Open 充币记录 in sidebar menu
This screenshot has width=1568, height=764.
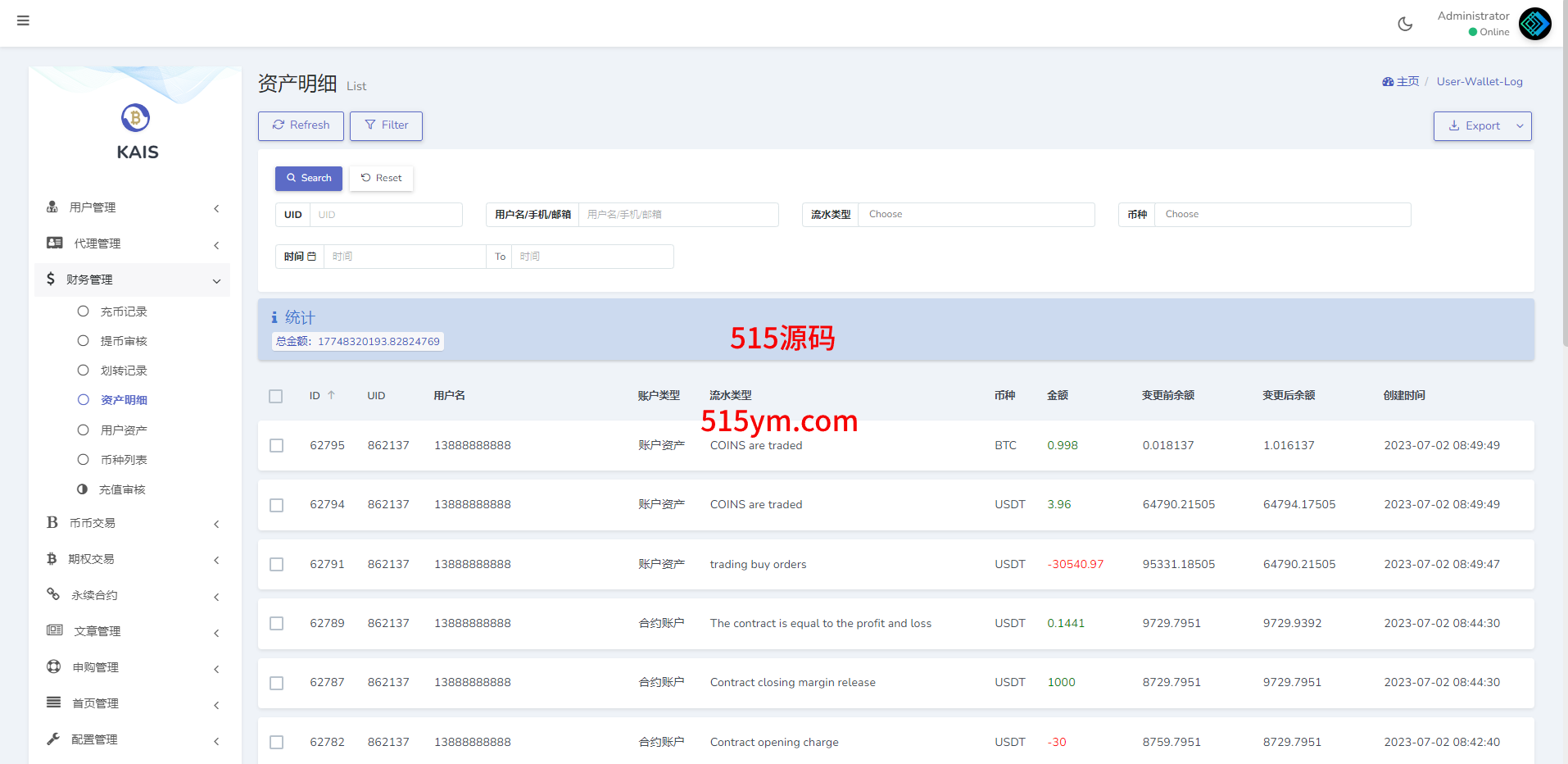pos(124,312)
